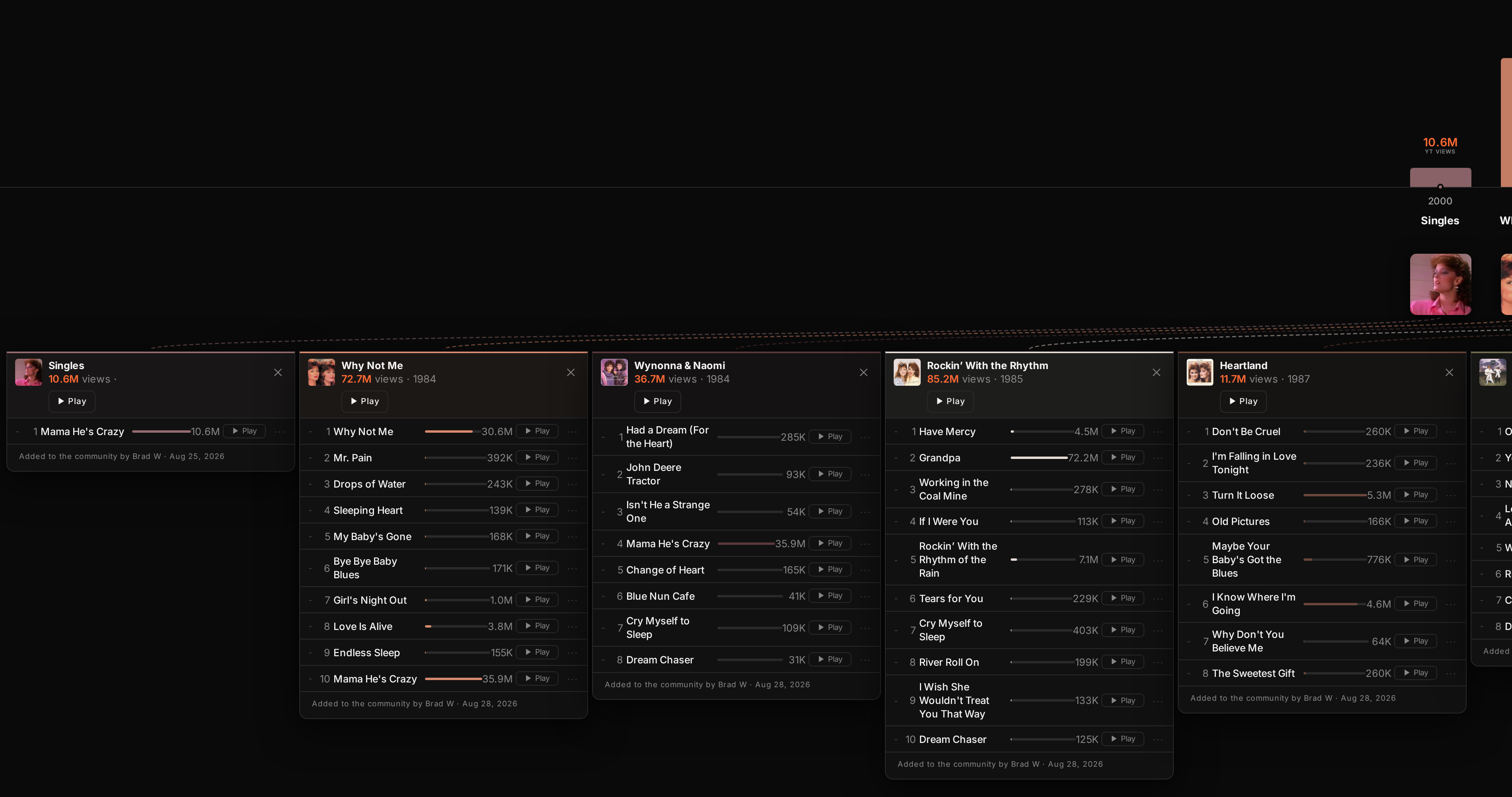Screen dimensions: 1512x797
Task: Play the whole Heartland album
Action: (1243, 401)
